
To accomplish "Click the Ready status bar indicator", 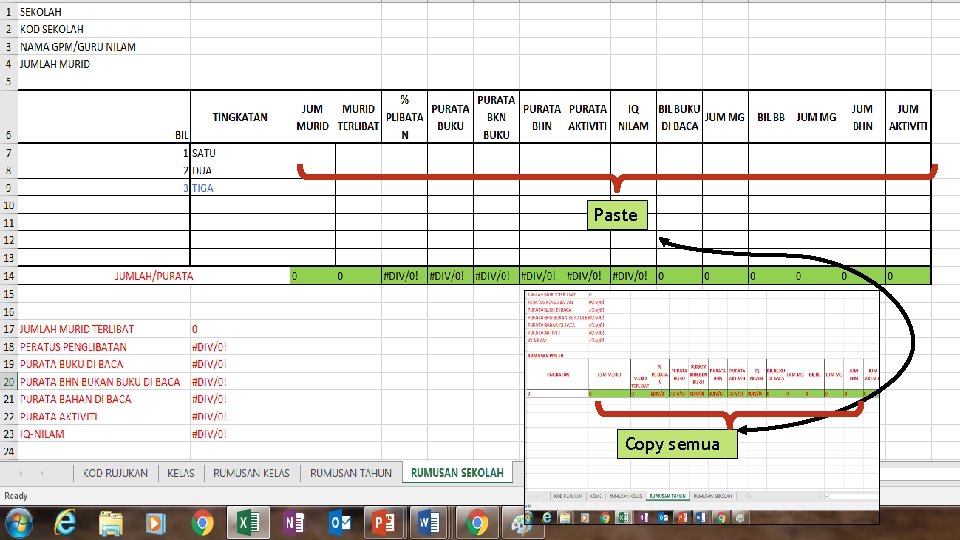I will pyautogui.click(x=16, y=496).
